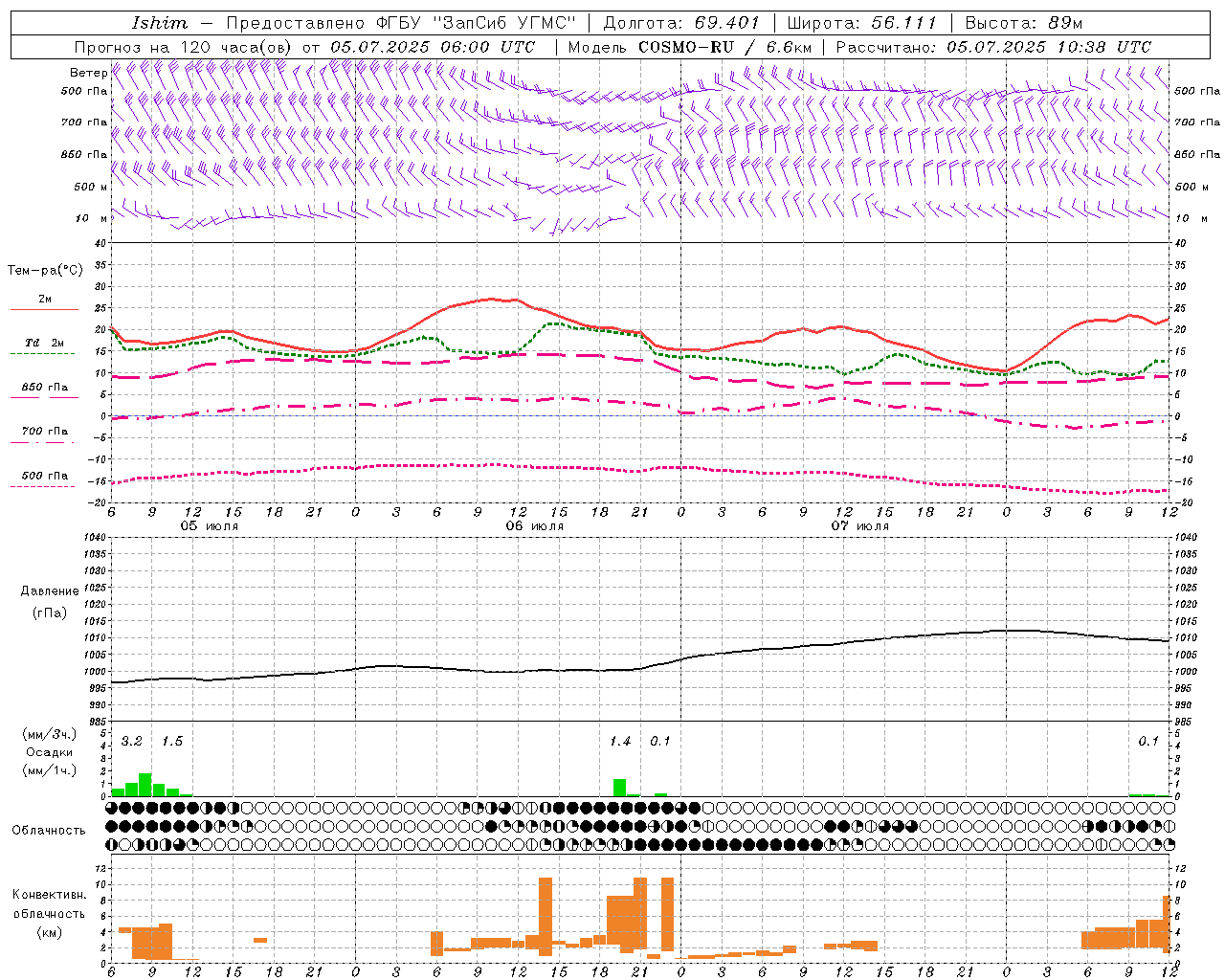Viewport: 1225px width, 980px height.
Task: Select the longitude value 69.401
Action: [x=727, y=23]
